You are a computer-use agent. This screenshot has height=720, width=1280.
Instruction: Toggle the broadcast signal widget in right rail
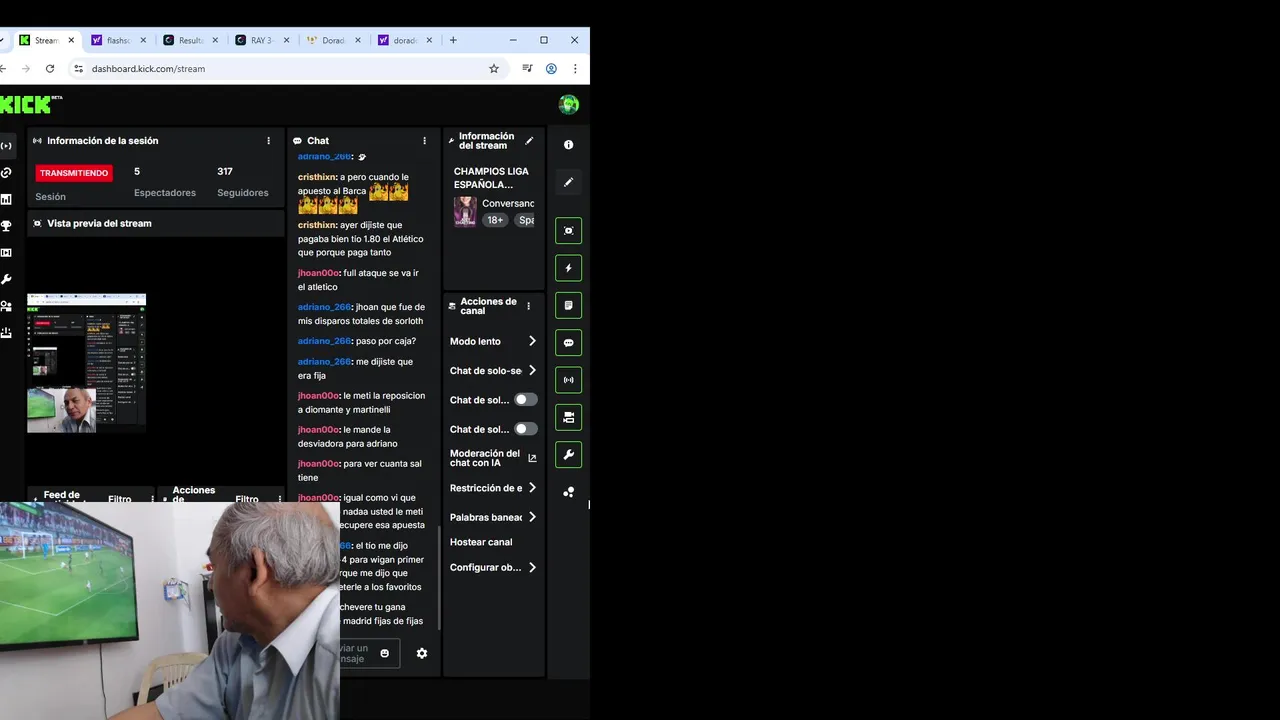point(568,380)
